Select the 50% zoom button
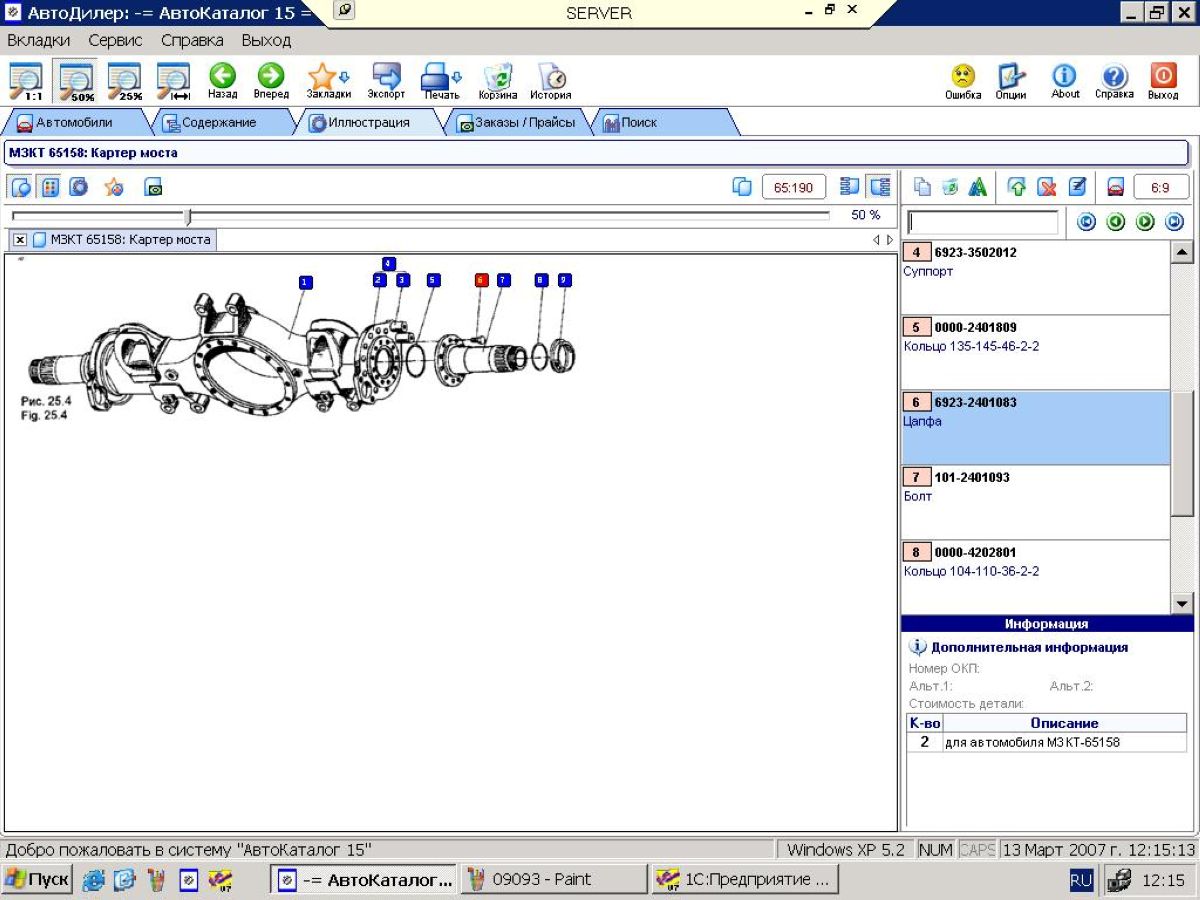The height and width of the screenshot is (900, 1200). [75, 82]
